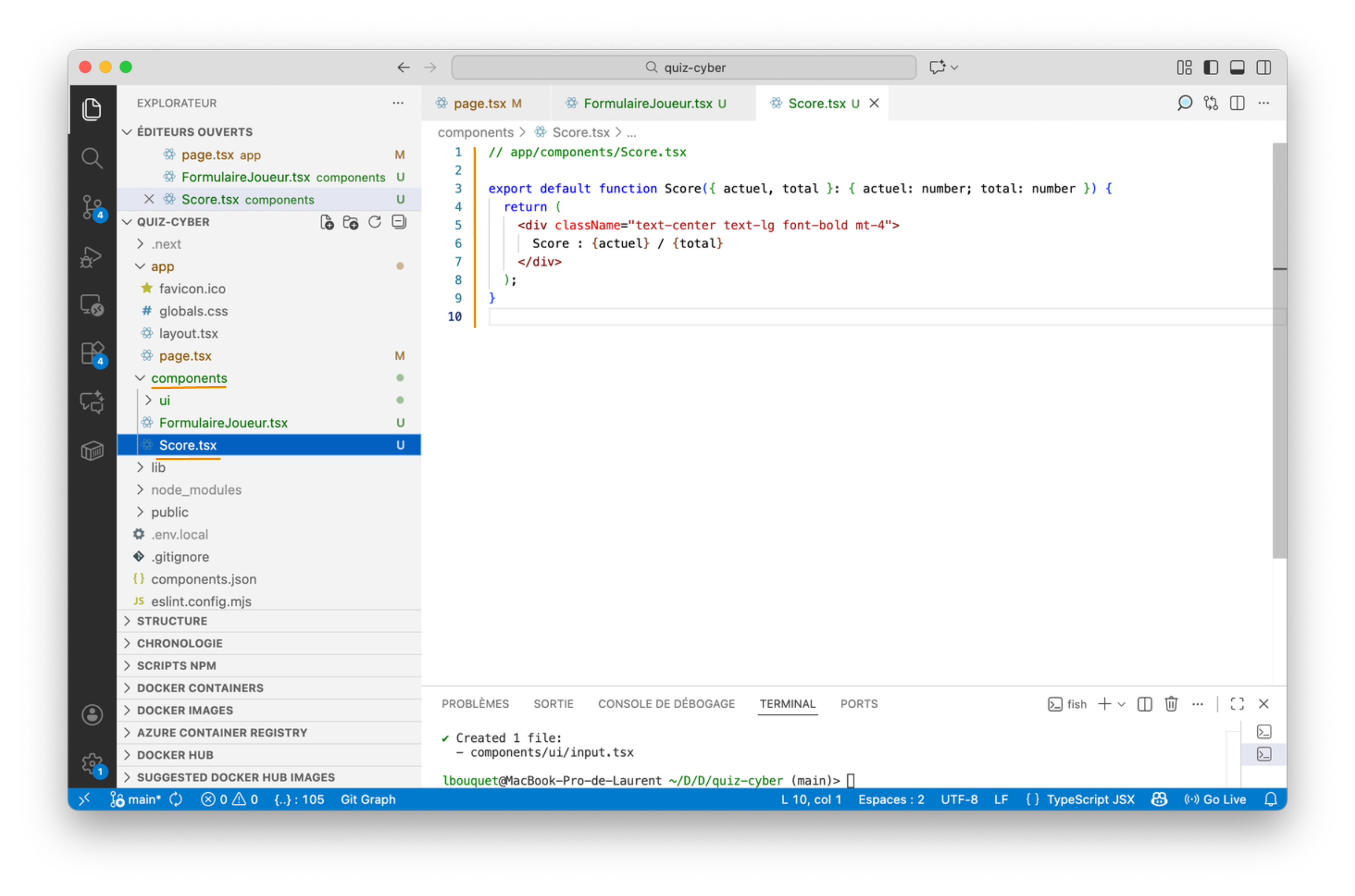
Task: Refresh the explorer file tree
Action: [375, 222]
